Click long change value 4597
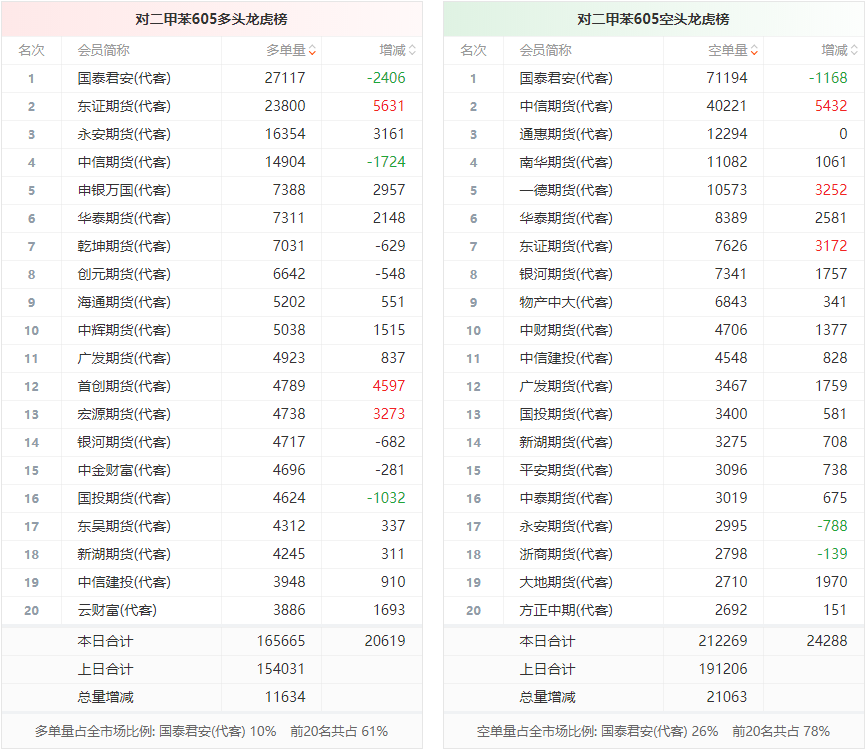 point(389,386)
